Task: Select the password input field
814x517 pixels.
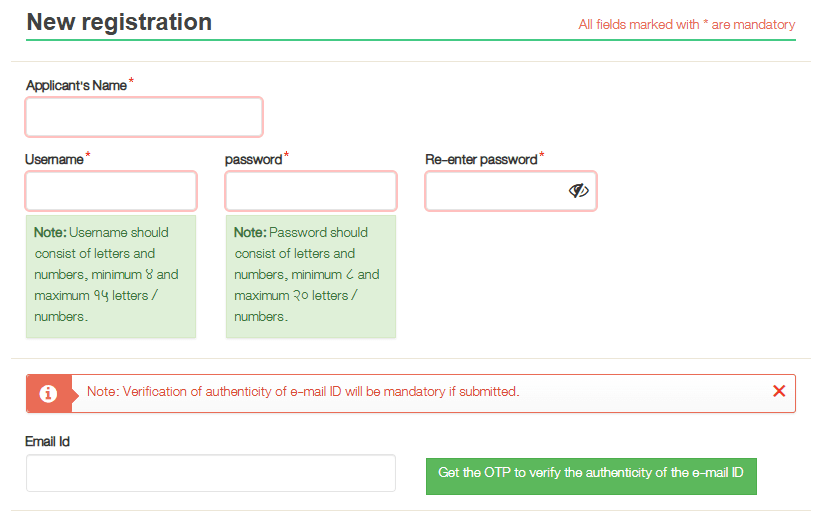Action: click(x=311, y=191)
